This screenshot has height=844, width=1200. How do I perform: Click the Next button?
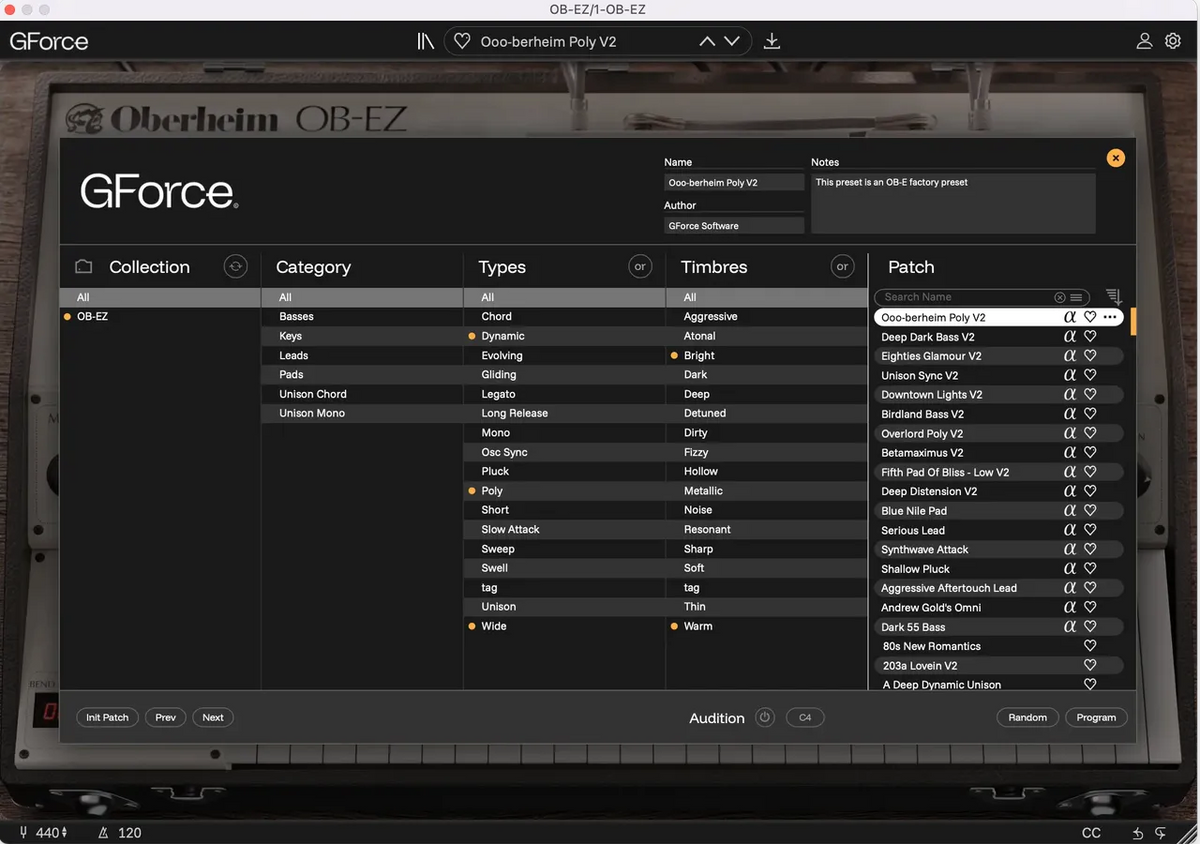(213, 717)
